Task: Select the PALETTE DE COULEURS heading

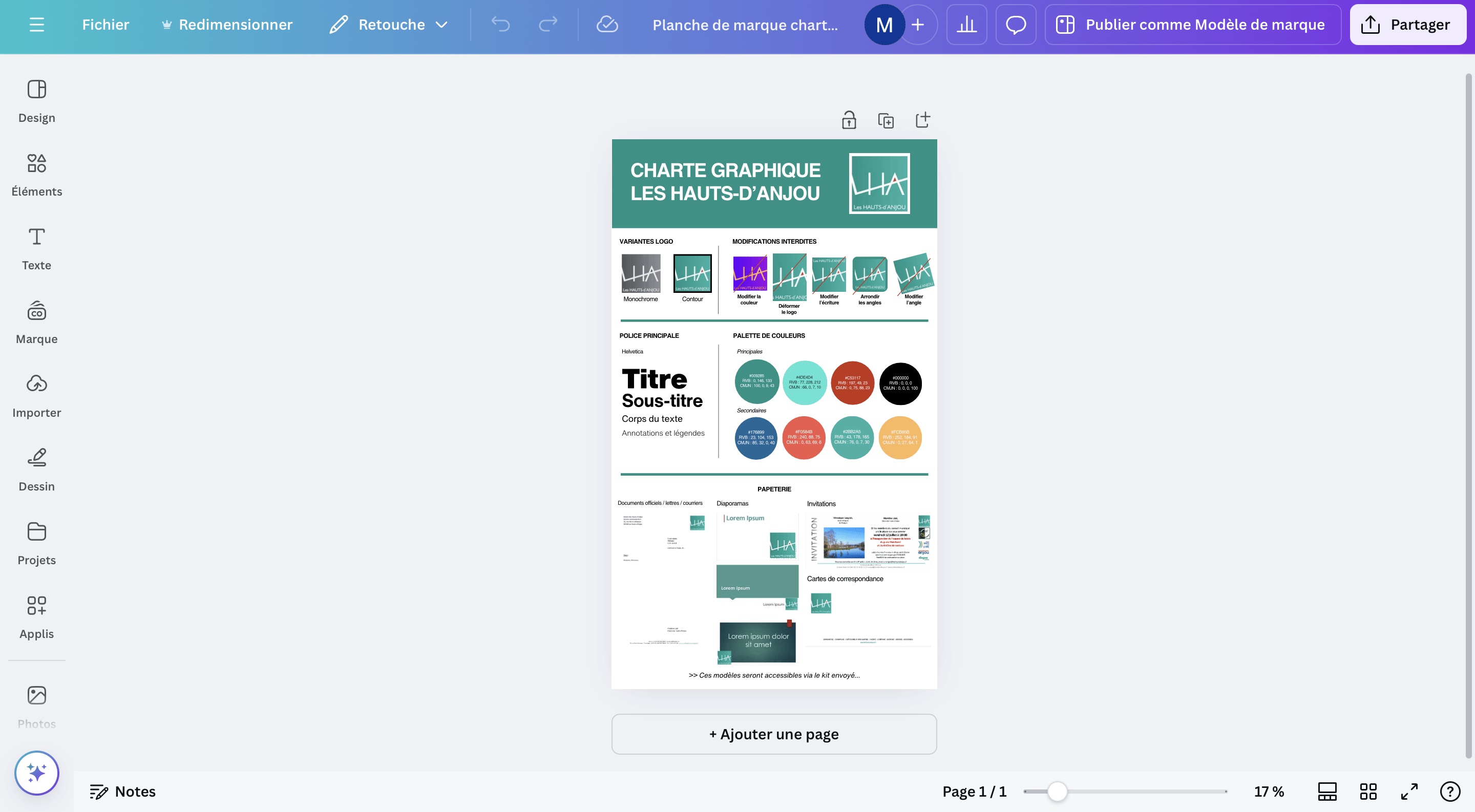Action: 768,336
